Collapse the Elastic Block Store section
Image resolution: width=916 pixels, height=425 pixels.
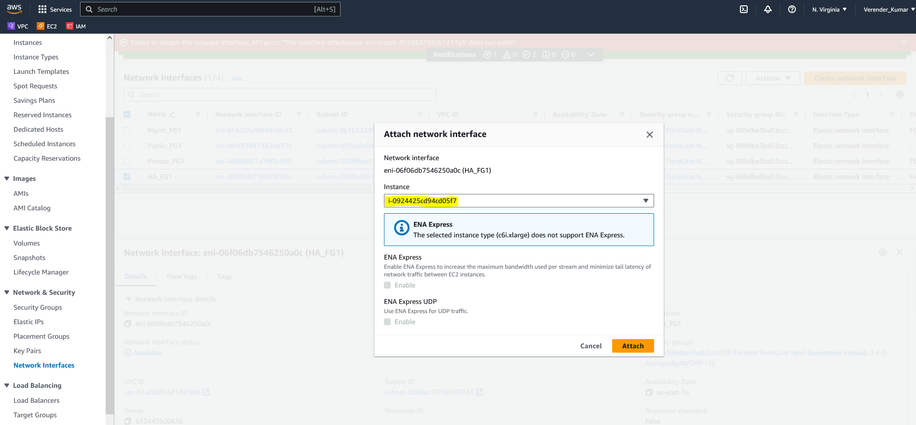7,228
